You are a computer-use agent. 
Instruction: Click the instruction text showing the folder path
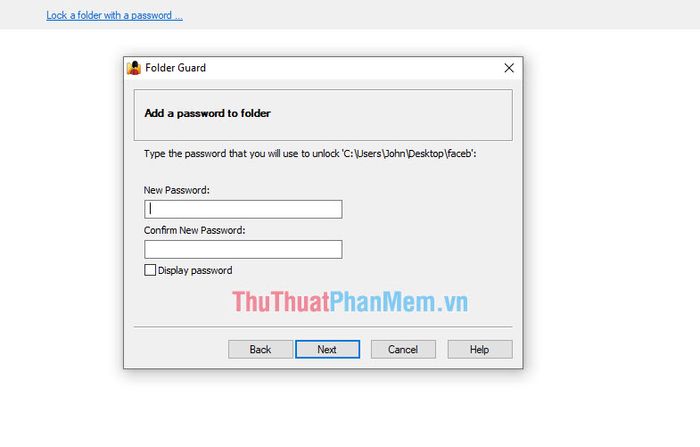pyautogui.click(x=310, y=154)
